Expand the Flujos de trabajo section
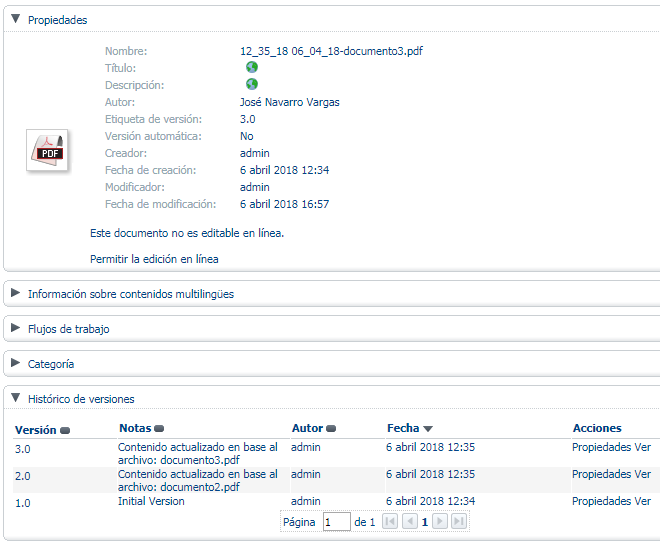This screenshot has height=546, width=660. coord(16,328)
